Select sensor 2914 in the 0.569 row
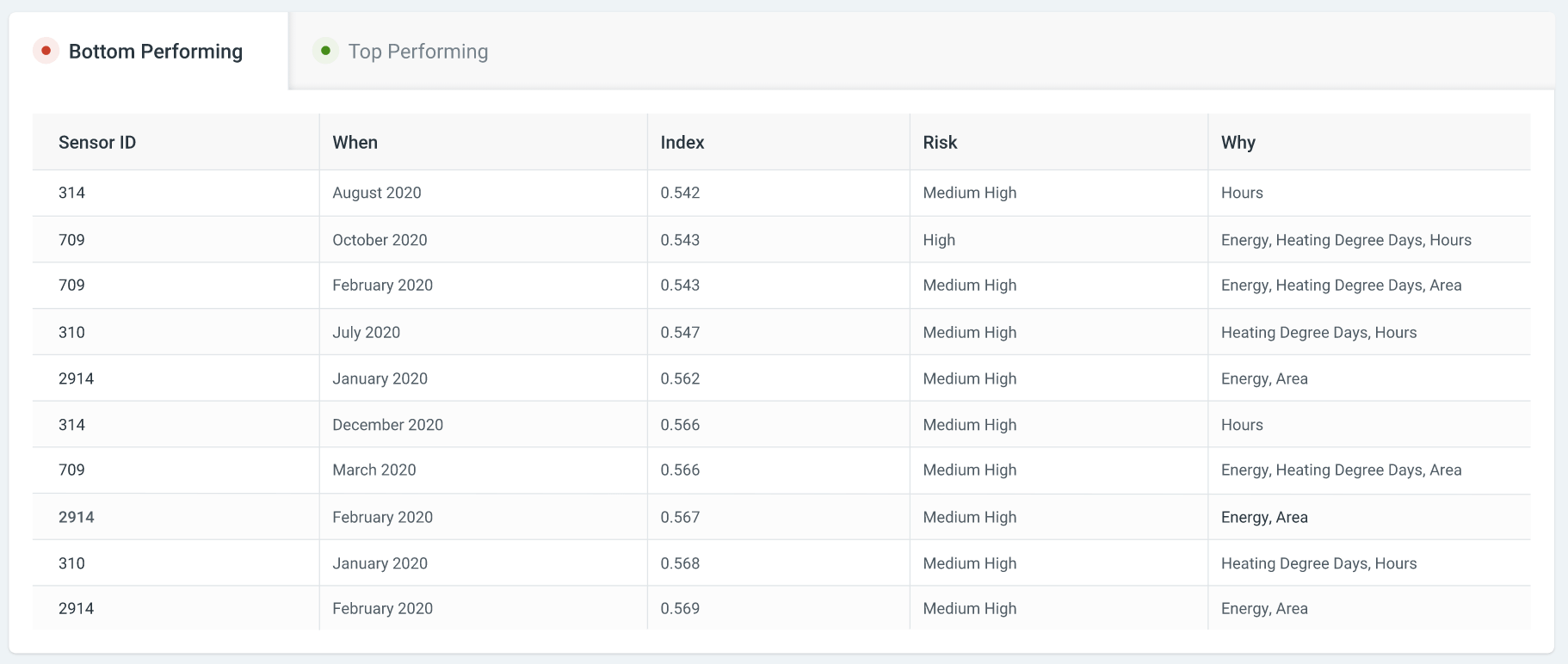This screenshot has height=664, width=1568. coord(76,609)
